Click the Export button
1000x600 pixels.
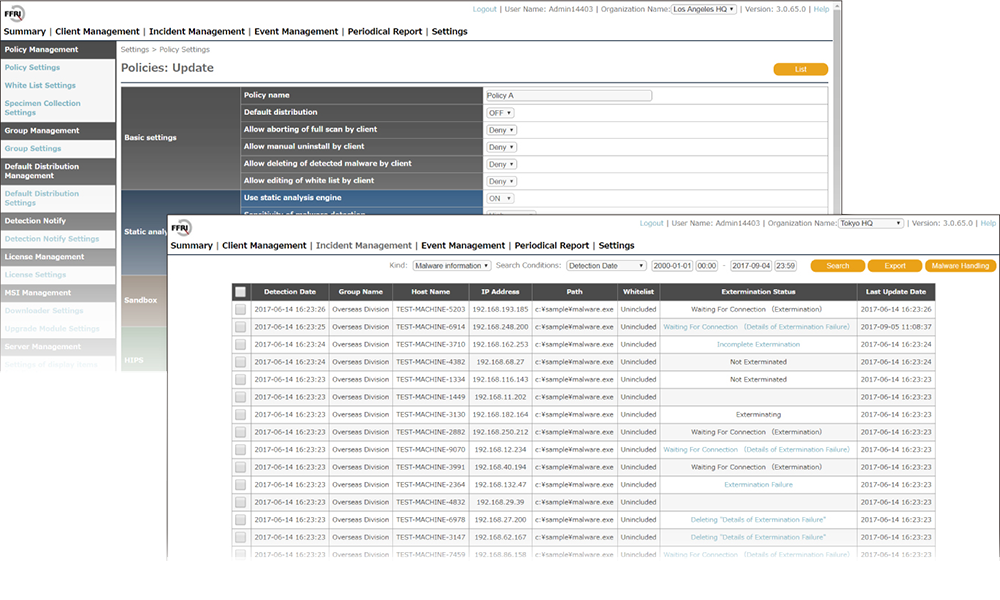[895, 266]
